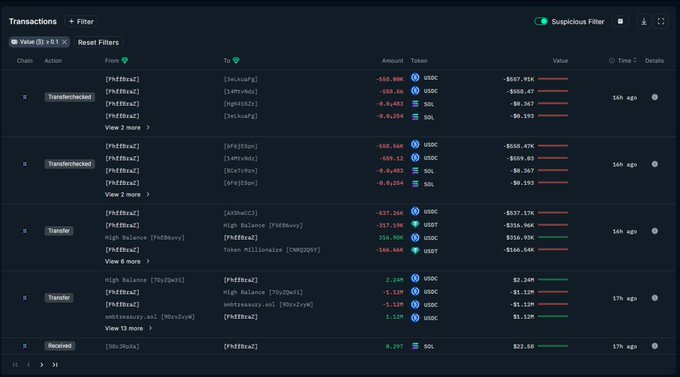Viewport: 680px width, 377px height.
Task: Click the Amount column header
Action: (392, 60)
